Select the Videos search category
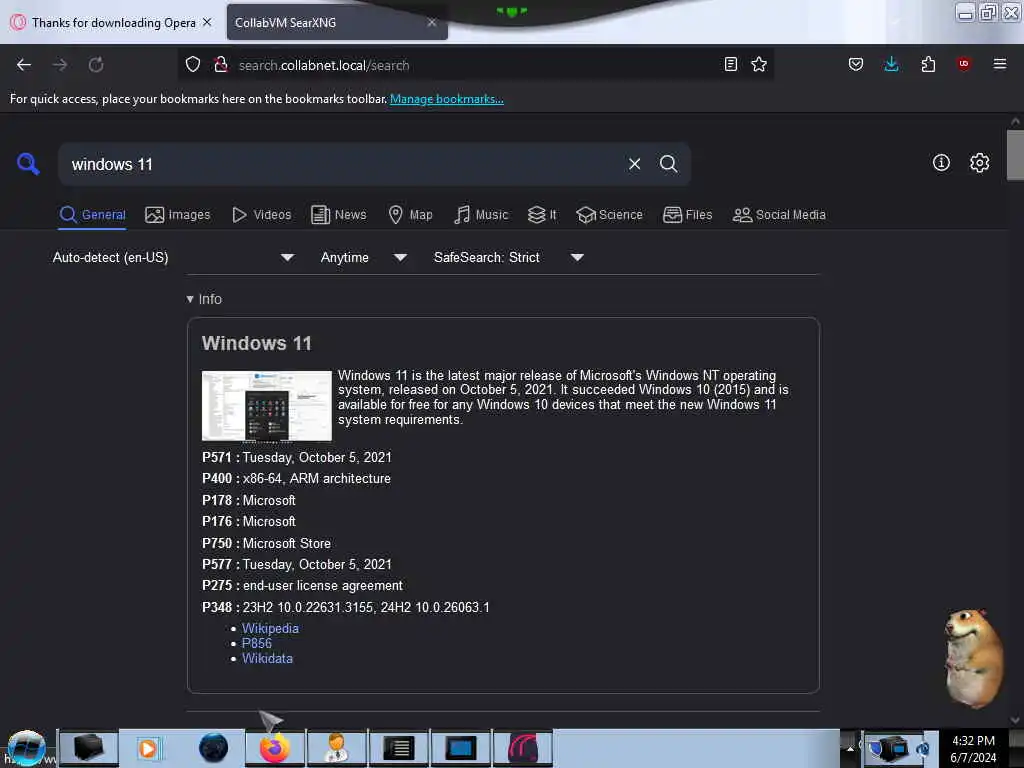The image size is (1024, 768). (262, 215)
